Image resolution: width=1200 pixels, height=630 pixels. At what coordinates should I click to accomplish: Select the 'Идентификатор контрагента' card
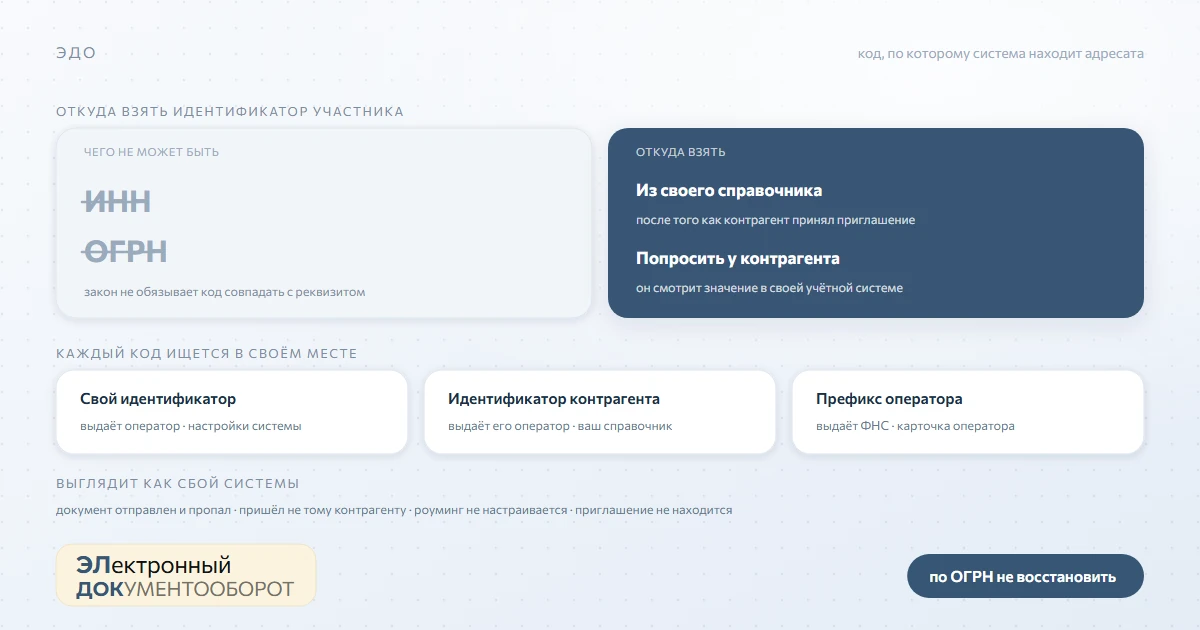tap(600, 412)
